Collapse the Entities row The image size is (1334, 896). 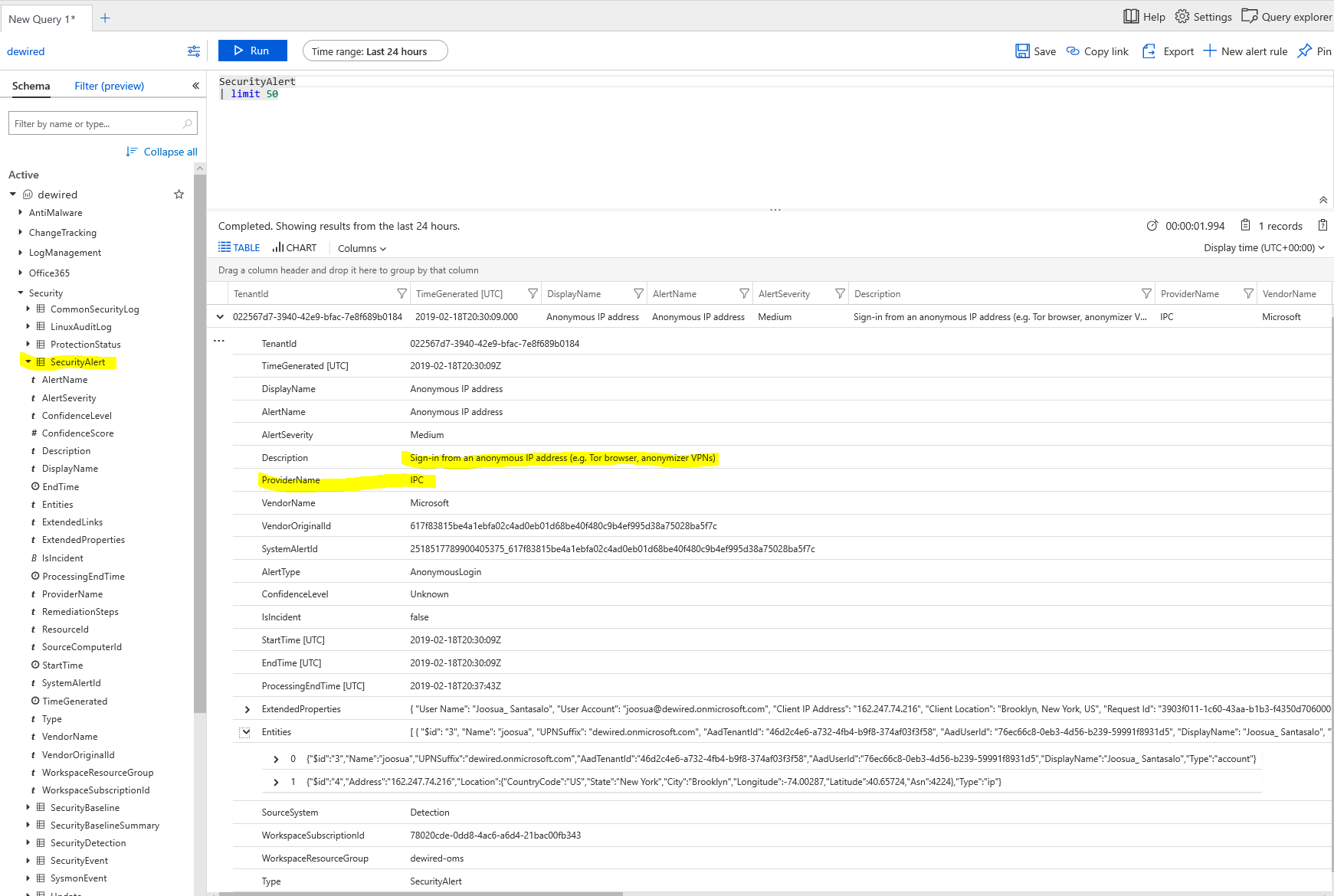point(245,732)
